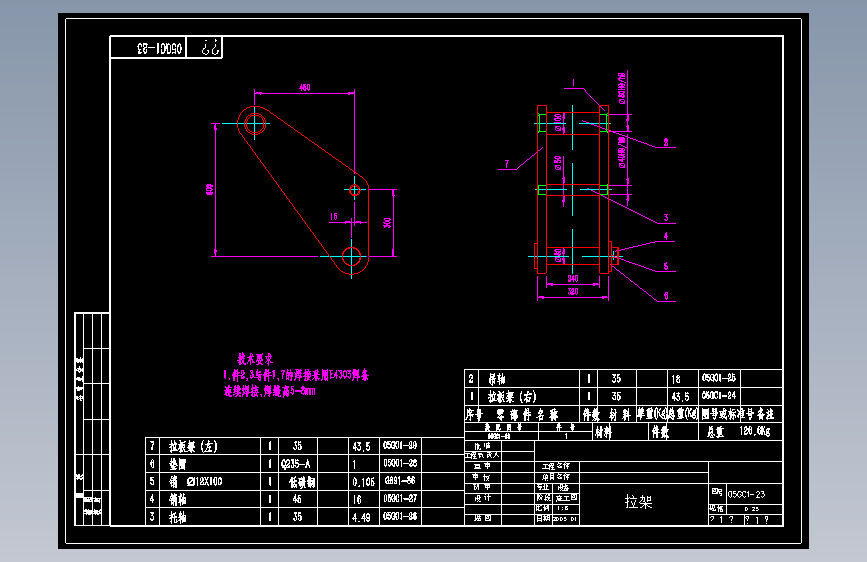Select diameter label "Ø100" on top shaft
Image resolution: width=867 pixels, height=562 pixels.
(x=558, y=123)
